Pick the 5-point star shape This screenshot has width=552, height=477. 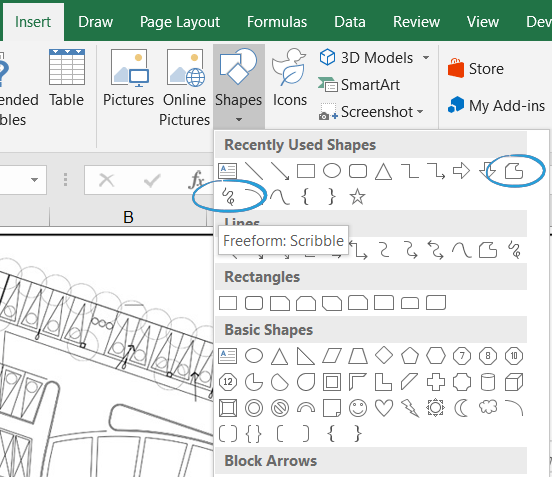click(357, 196)
